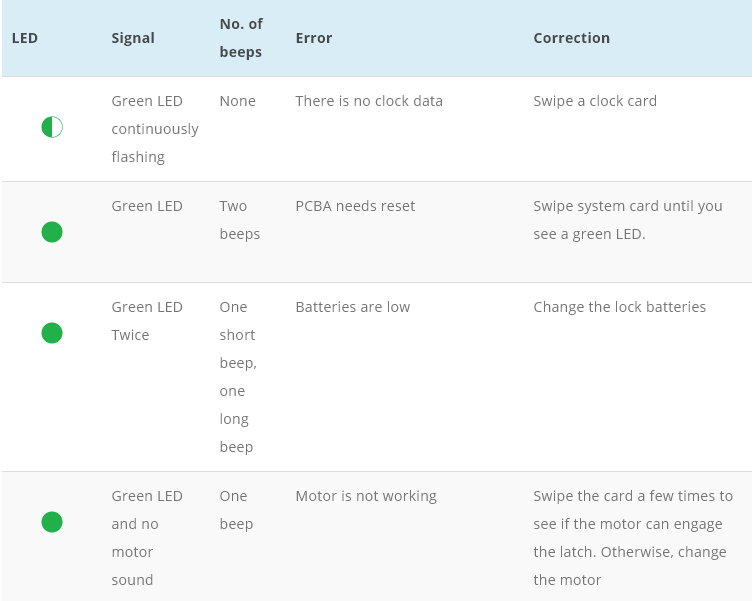
Task: Click 'Green LED continuously flashing' signal cell
Action: [155, 129]
